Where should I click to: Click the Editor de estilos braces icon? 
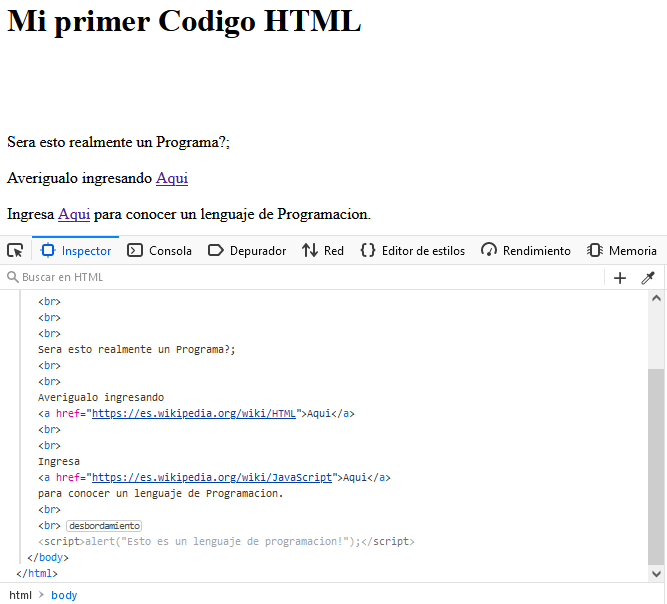click(x=368, y=250)
